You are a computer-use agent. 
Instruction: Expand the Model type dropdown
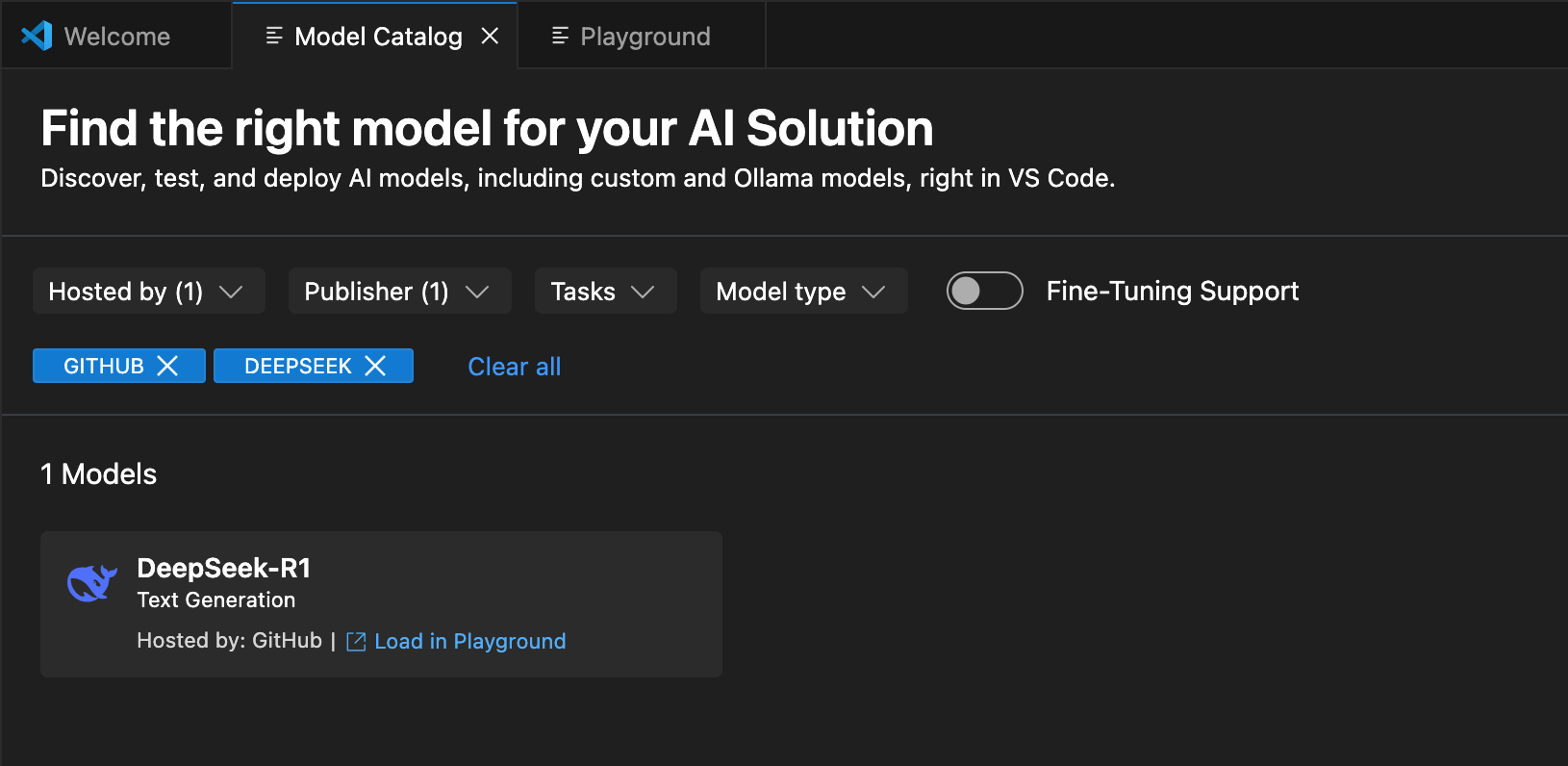(x=804, y=291)
